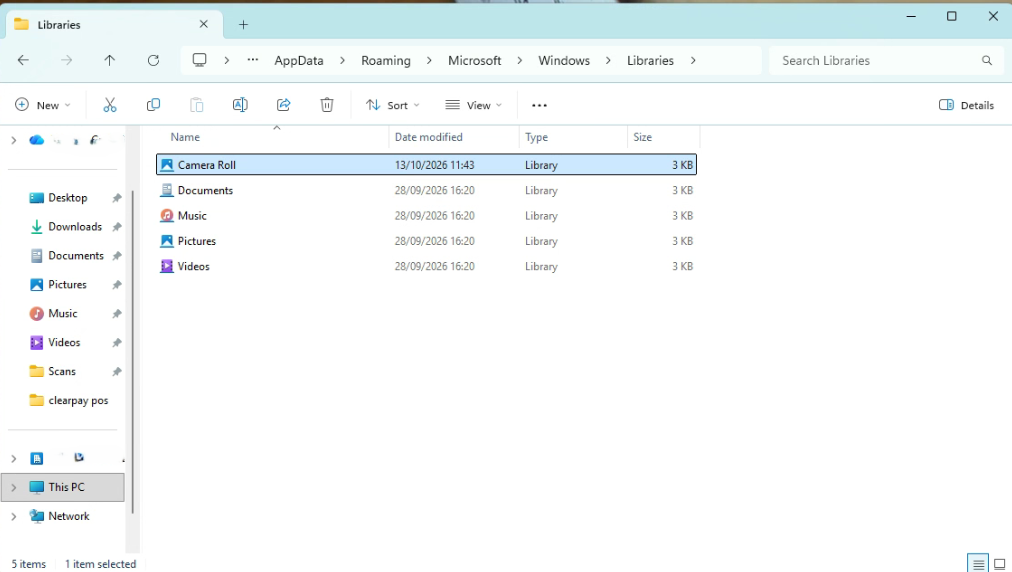Toggle the Details pane
Image resolution: width=1012 pixels, height=572 pixels.
coord(966,105)
